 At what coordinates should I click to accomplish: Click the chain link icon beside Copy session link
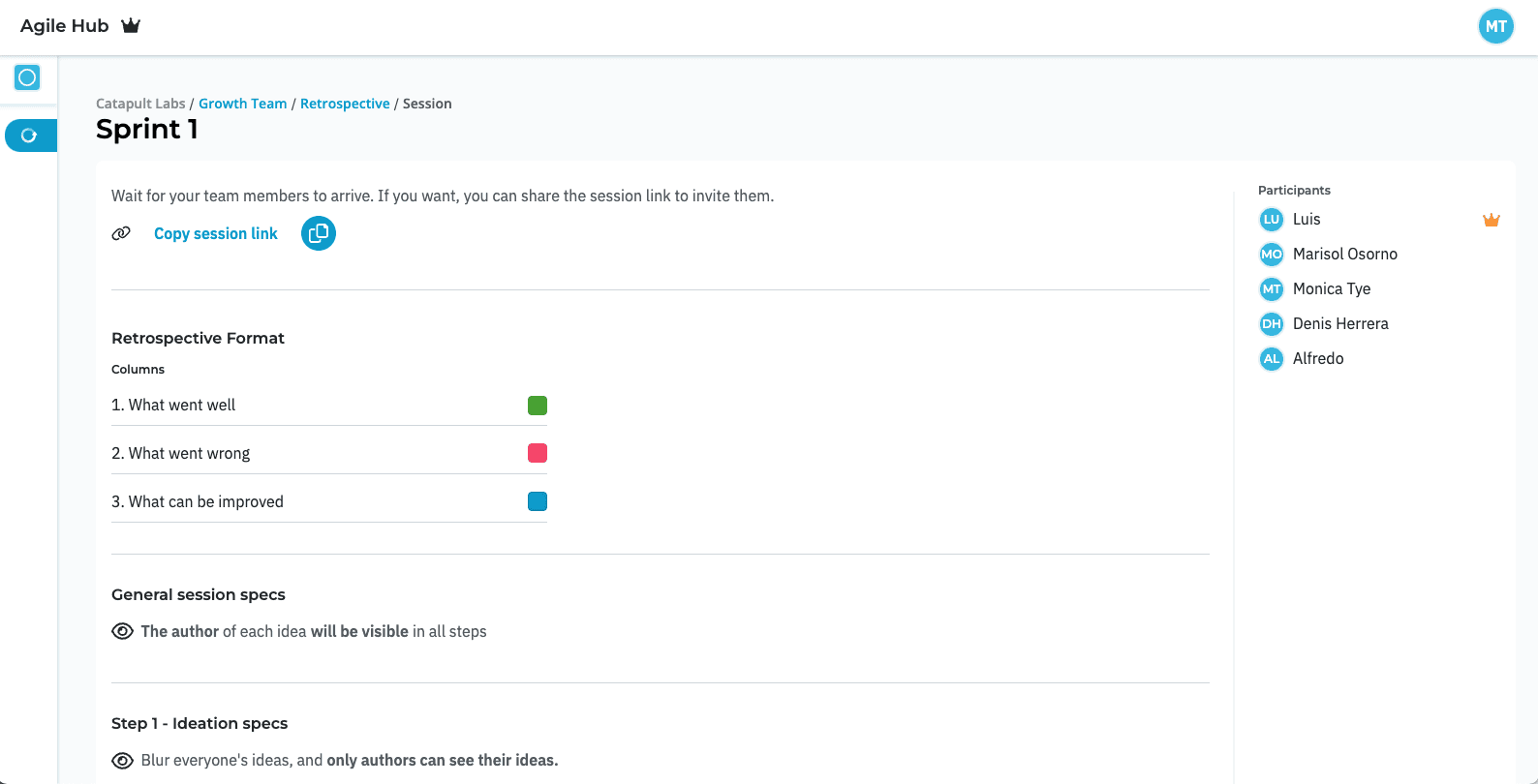point(121,233)
